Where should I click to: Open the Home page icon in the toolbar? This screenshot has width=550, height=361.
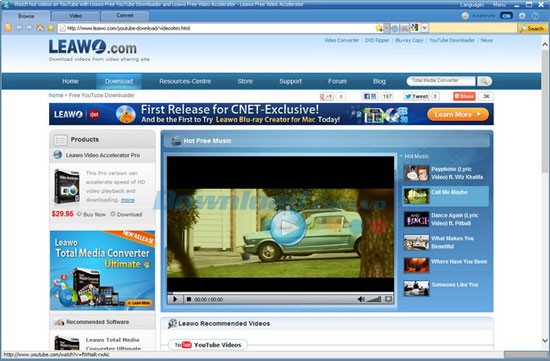(x=40, y=28)
